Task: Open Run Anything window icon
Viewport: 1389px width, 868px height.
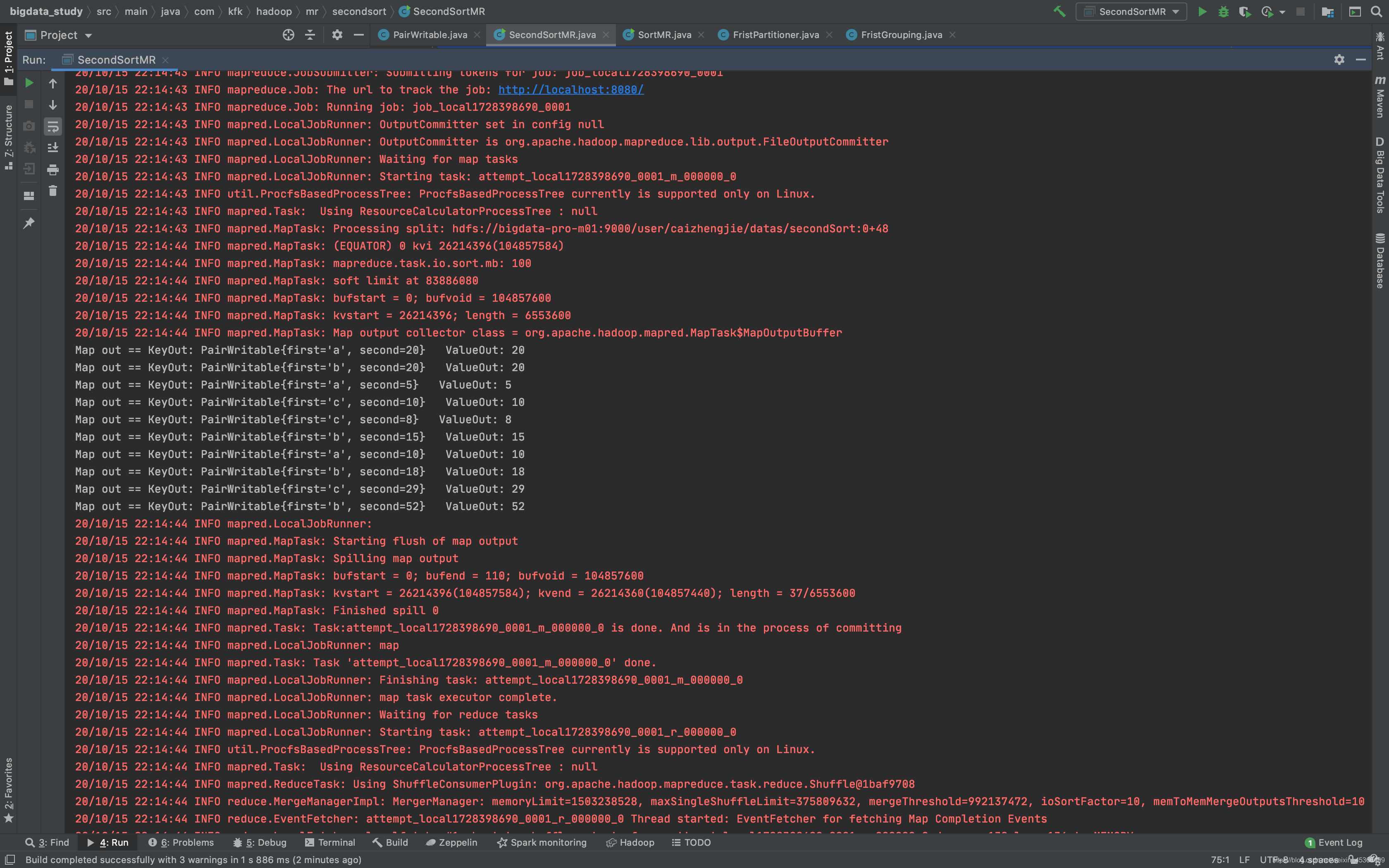Action: coord(1355,12)
